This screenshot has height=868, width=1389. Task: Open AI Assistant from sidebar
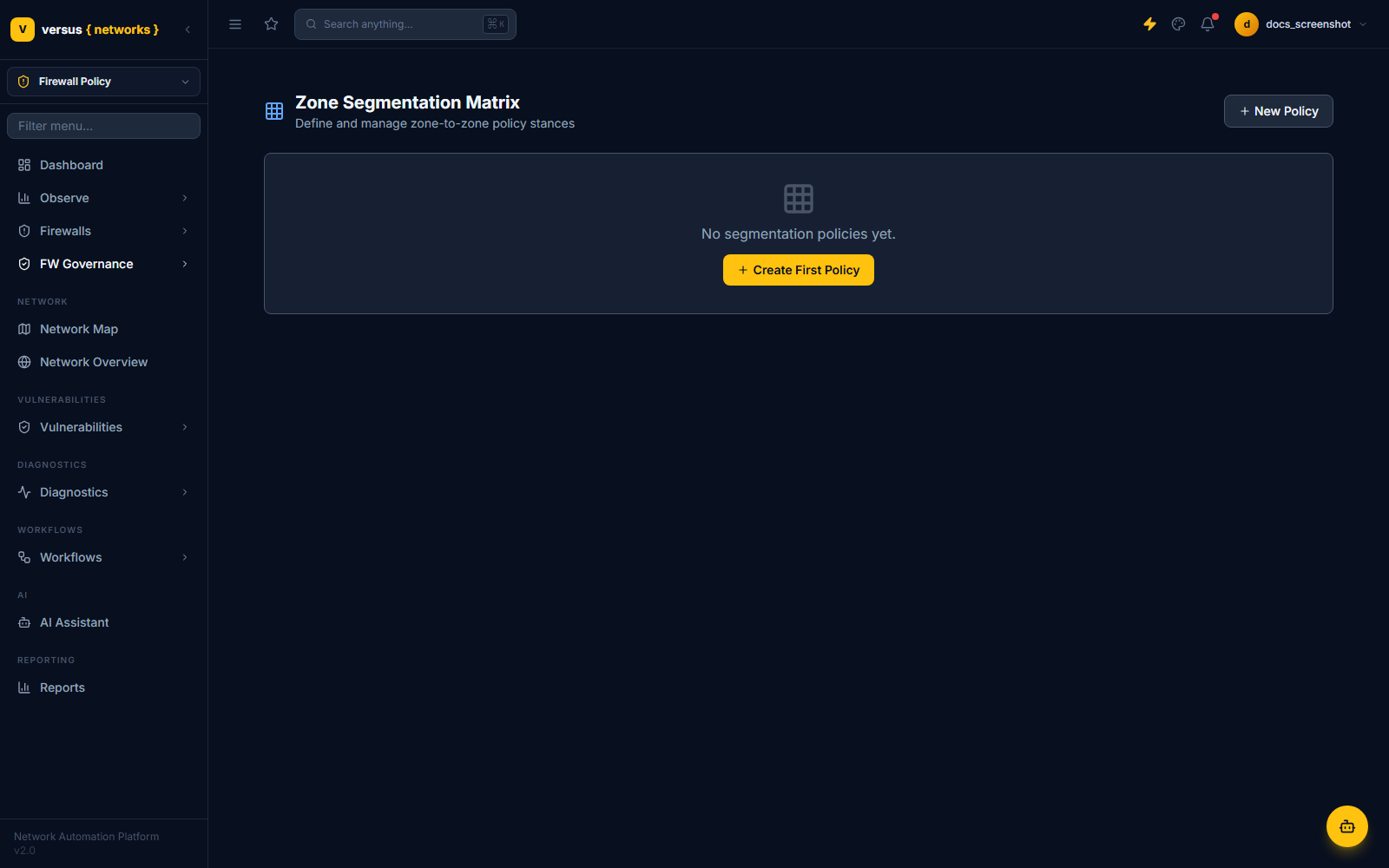point(103,622)
